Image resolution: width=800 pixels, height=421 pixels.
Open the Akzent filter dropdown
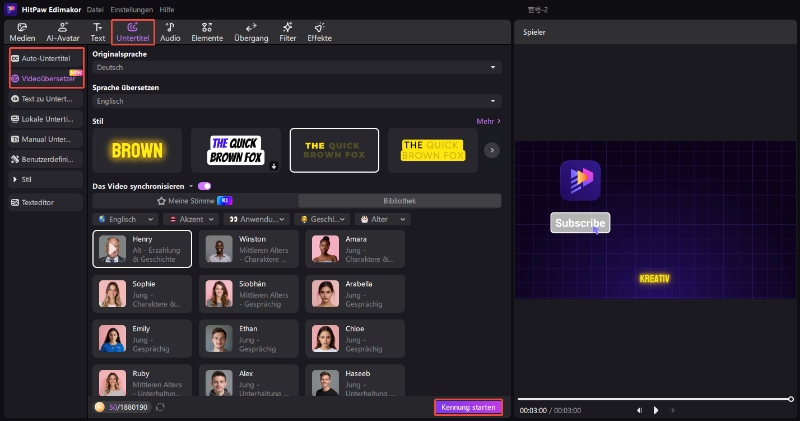click(190, 219)
